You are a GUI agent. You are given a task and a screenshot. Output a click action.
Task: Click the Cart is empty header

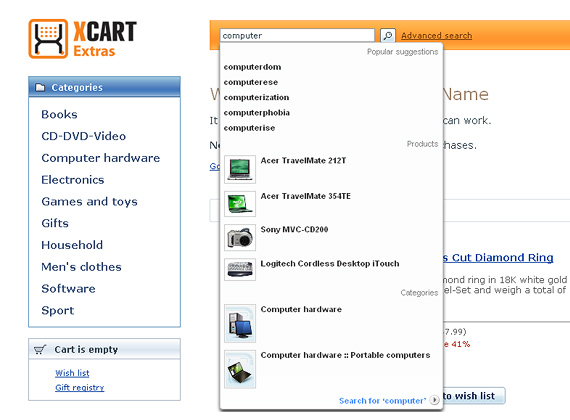[104, 349]
